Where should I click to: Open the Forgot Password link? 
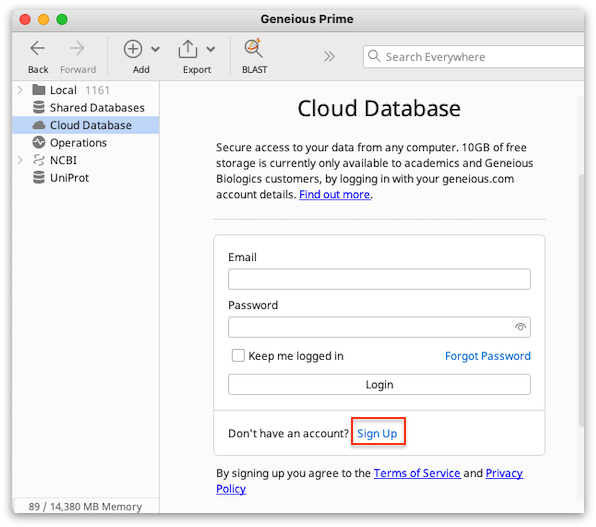pyautogui.click(x=488, y=356)
